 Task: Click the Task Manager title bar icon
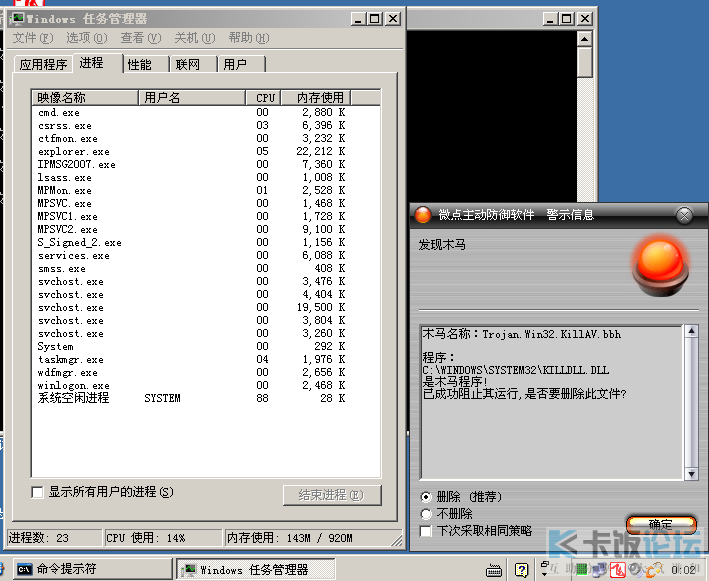pyautogui.click(x=17, y=19)
